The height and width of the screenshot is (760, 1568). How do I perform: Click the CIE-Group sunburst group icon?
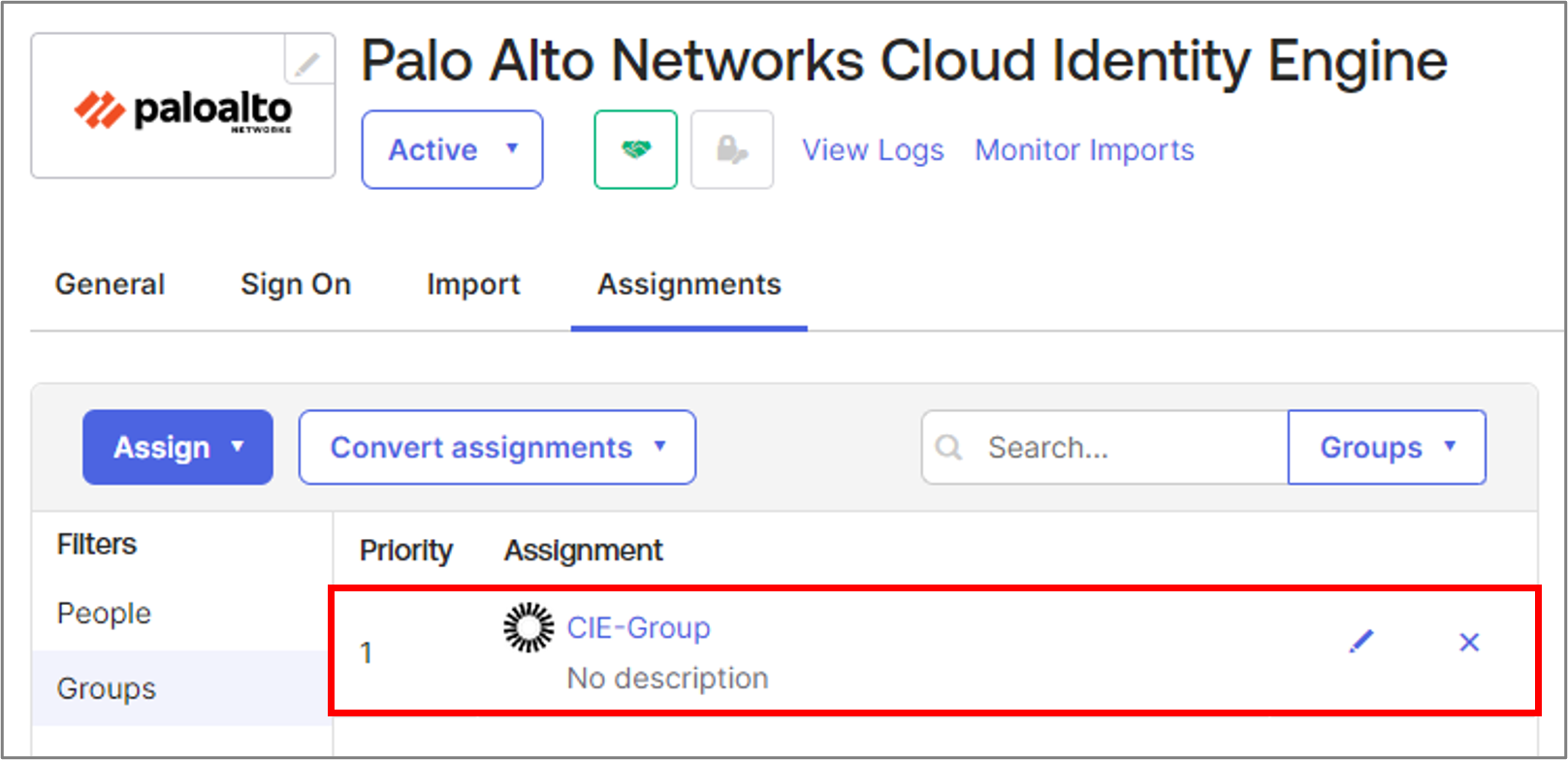click(528, 627)
